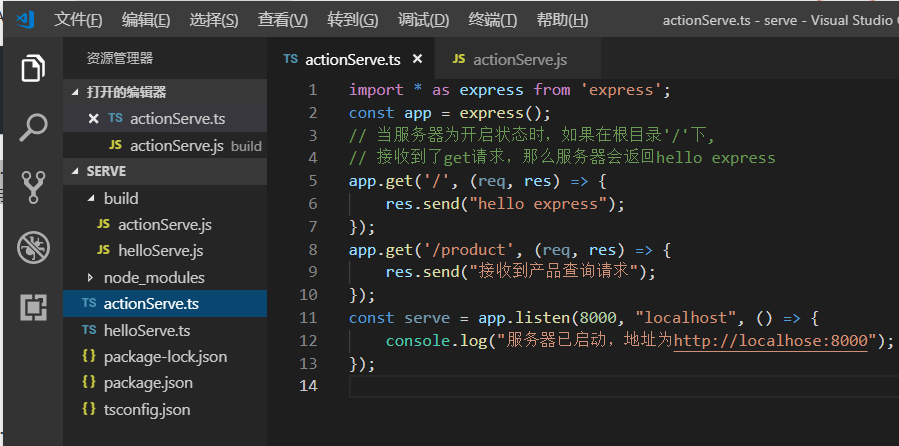899x446 pixels.
Task: Open the 帮助(H) menu
Action: (562, 20)
